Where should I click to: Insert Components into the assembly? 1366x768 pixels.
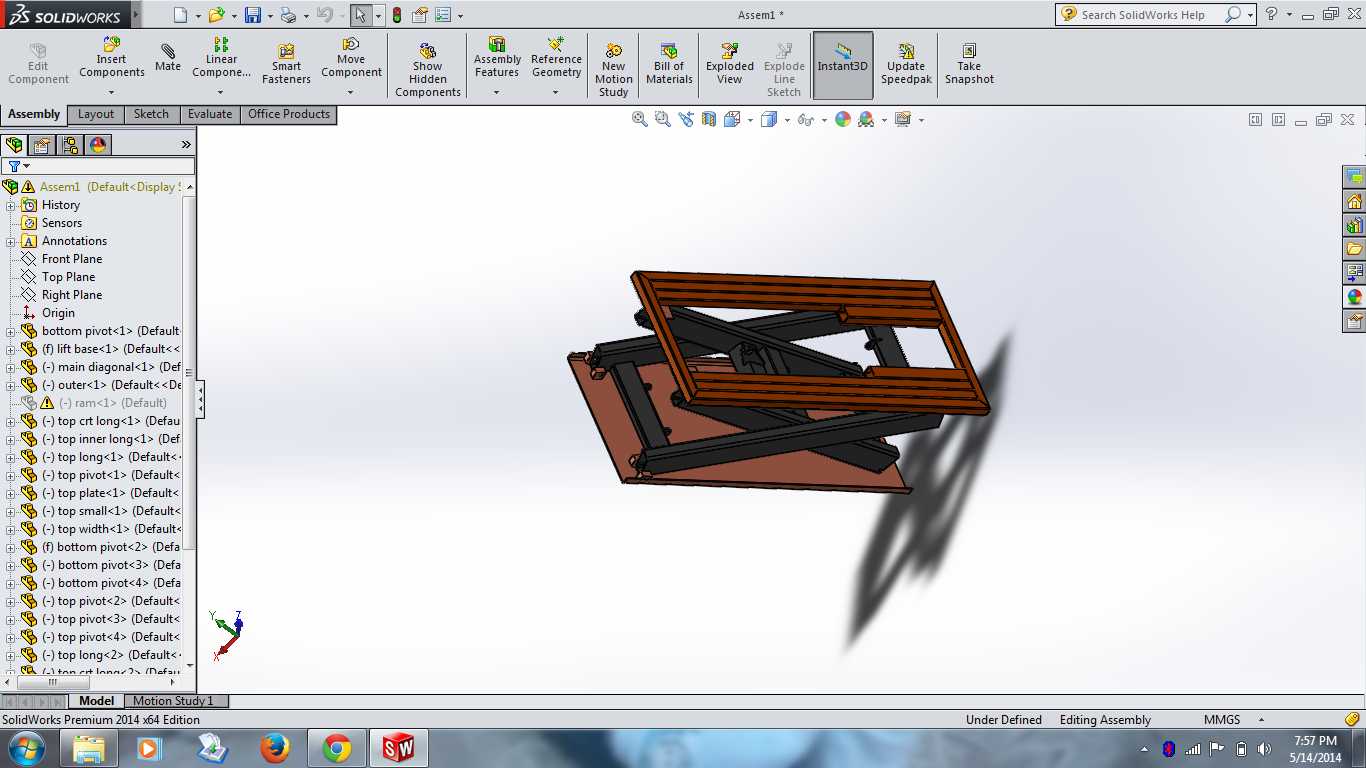pos(112,58)
